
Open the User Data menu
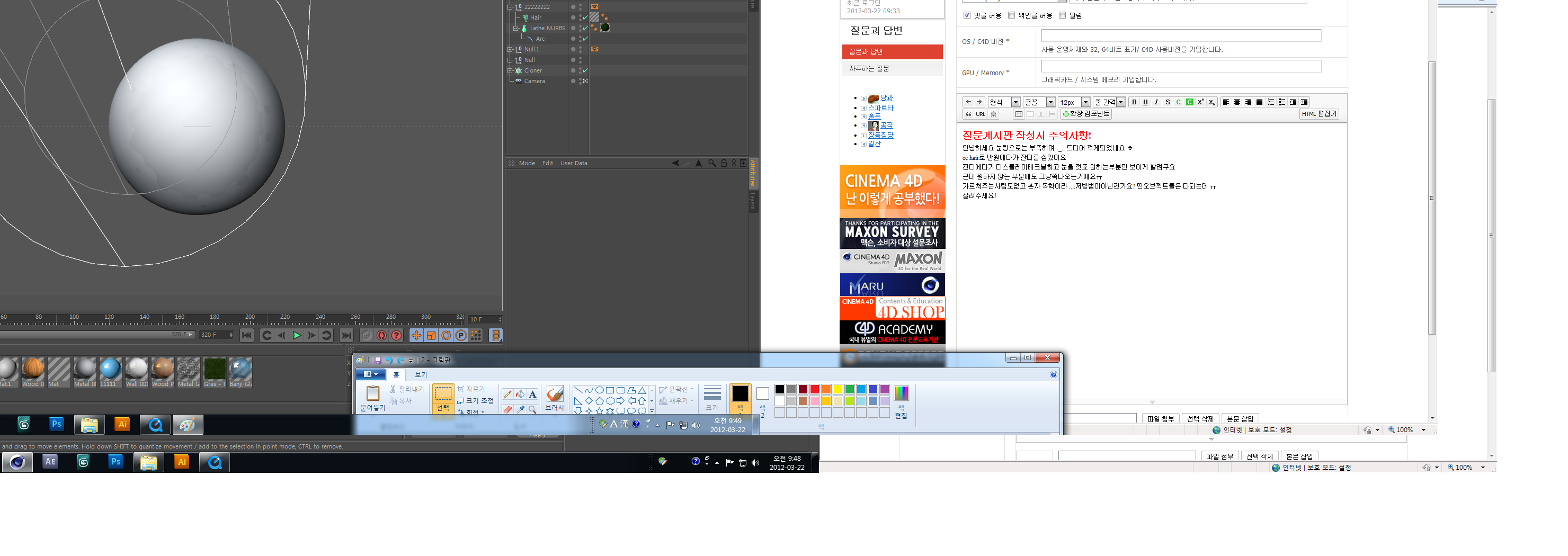pos(574,163)
